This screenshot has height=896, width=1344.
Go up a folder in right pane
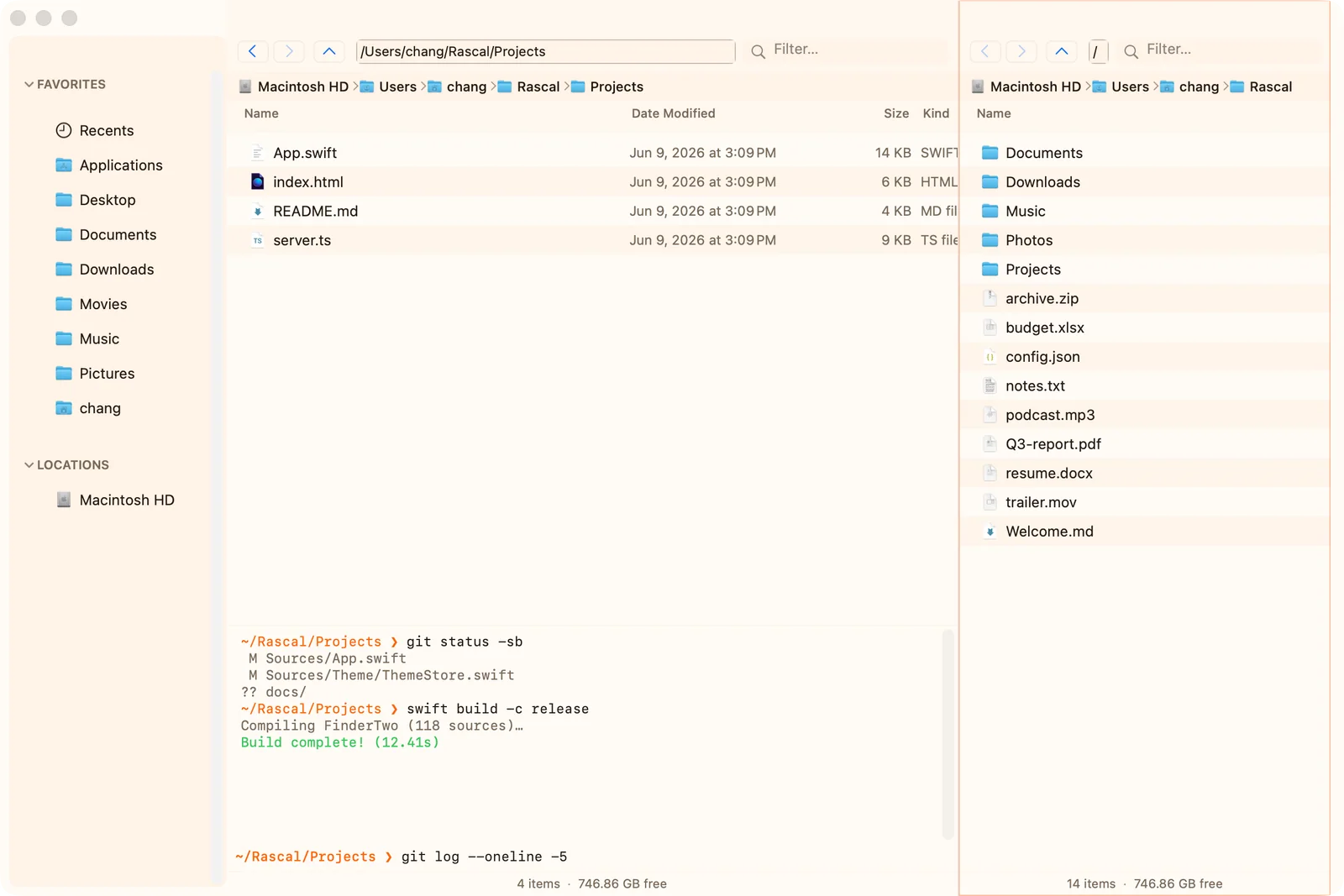point(1062,51)
